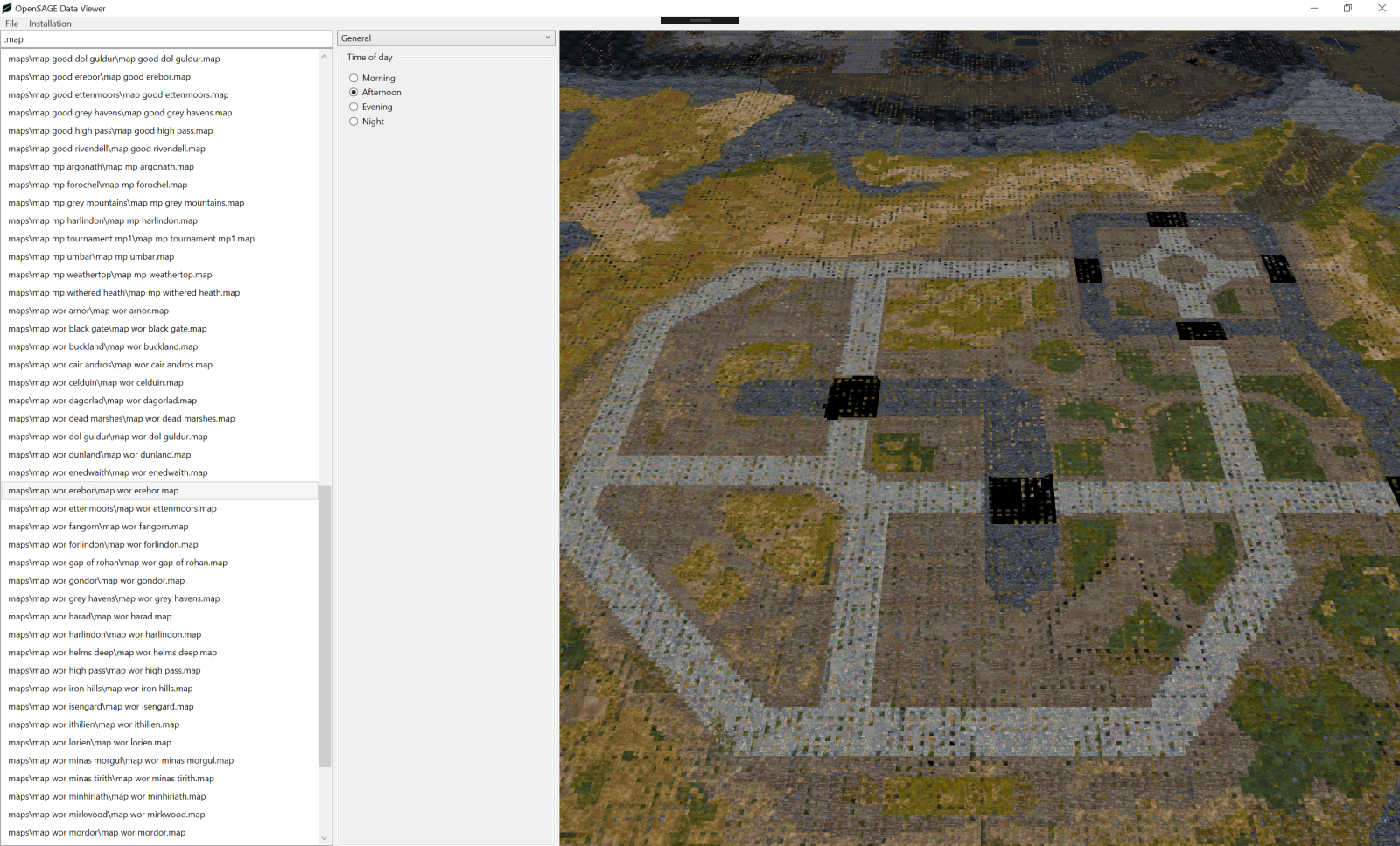
Task: Click the file list scroll up arrow
Action: click(325, 56)
